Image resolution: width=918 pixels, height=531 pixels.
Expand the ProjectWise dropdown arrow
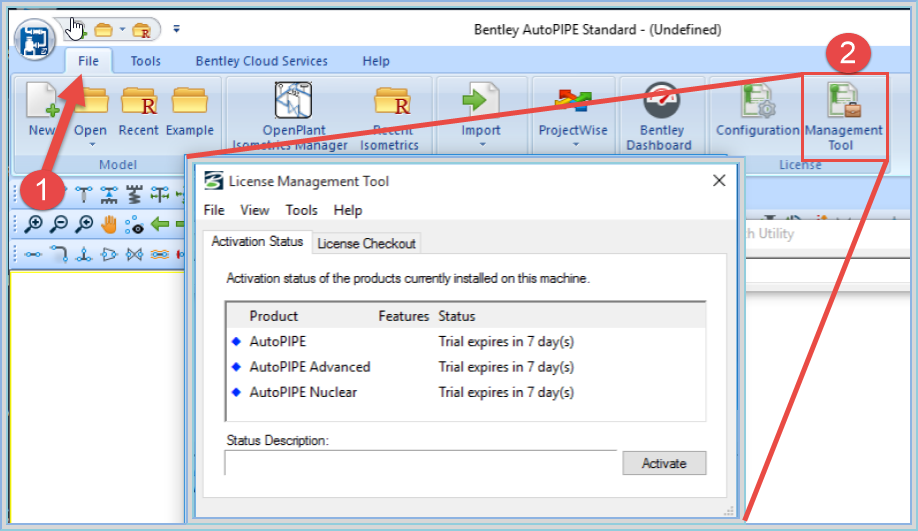pyautogui.click(x=576, y=145)
